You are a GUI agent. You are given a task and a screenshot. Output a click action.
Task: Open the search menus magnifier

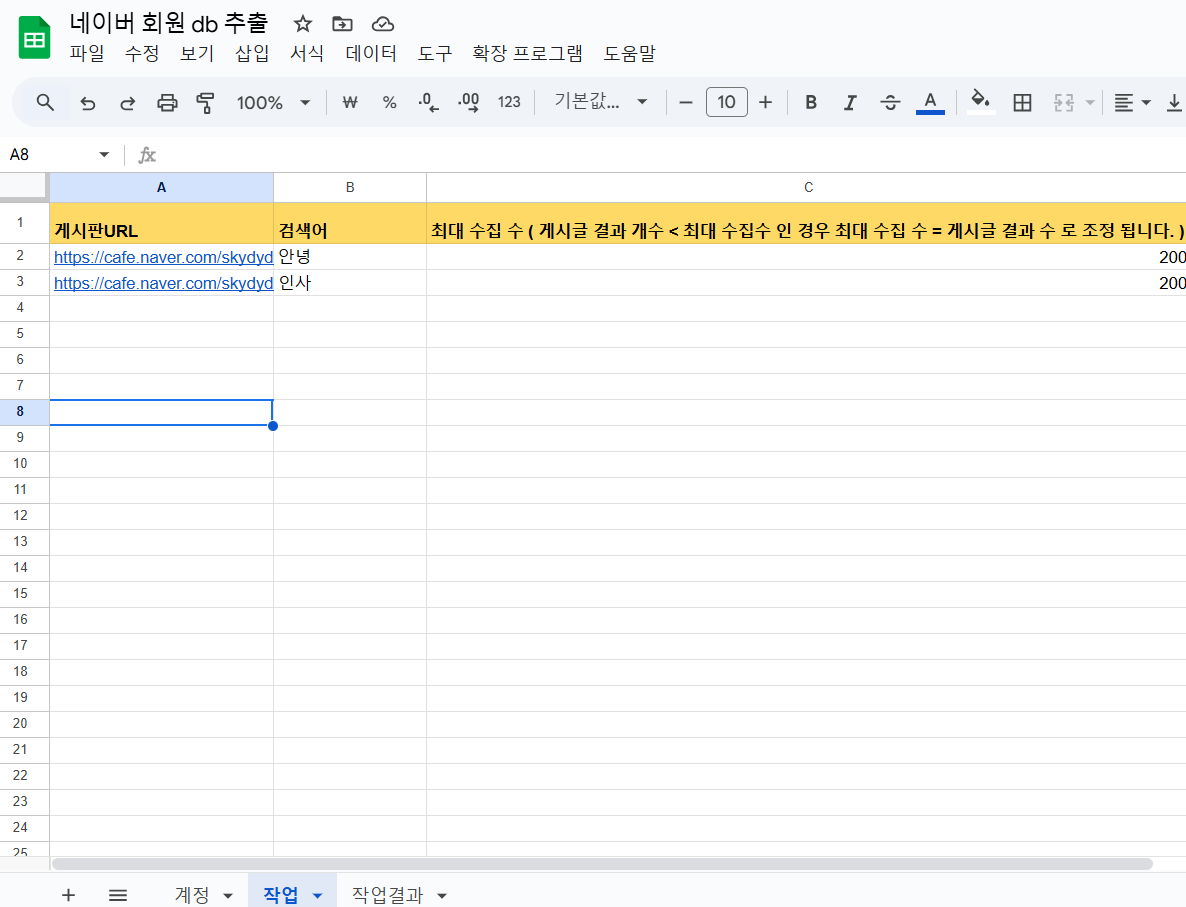point(45,102)
